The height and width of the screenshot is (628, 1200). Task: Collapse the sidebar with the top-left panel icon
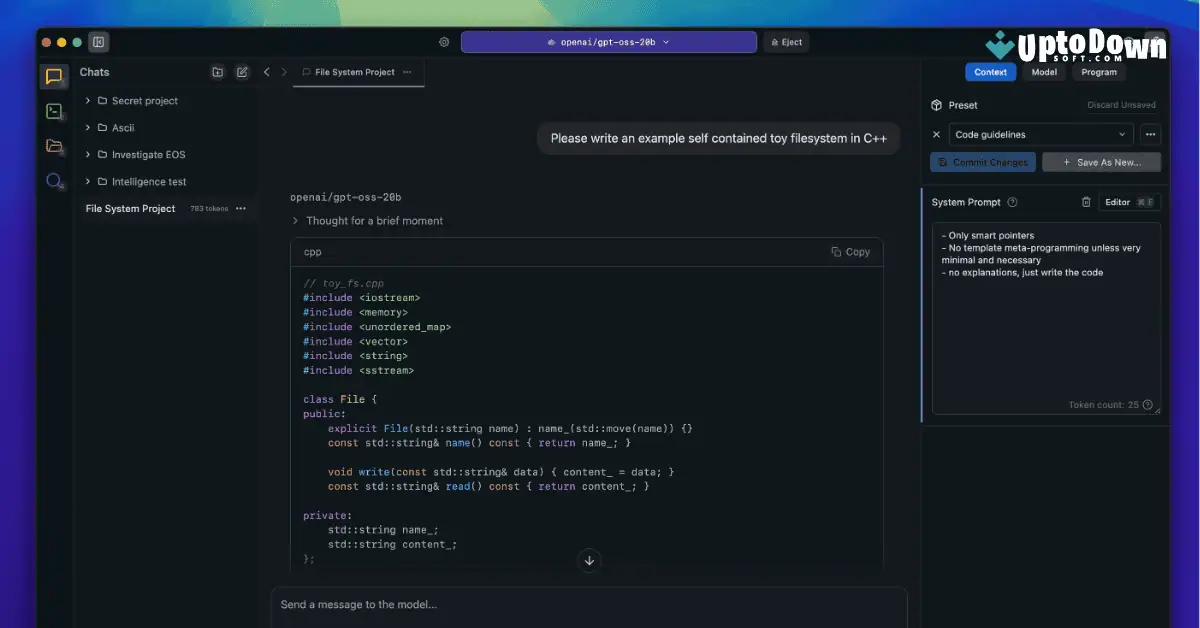tap(97, 42)
